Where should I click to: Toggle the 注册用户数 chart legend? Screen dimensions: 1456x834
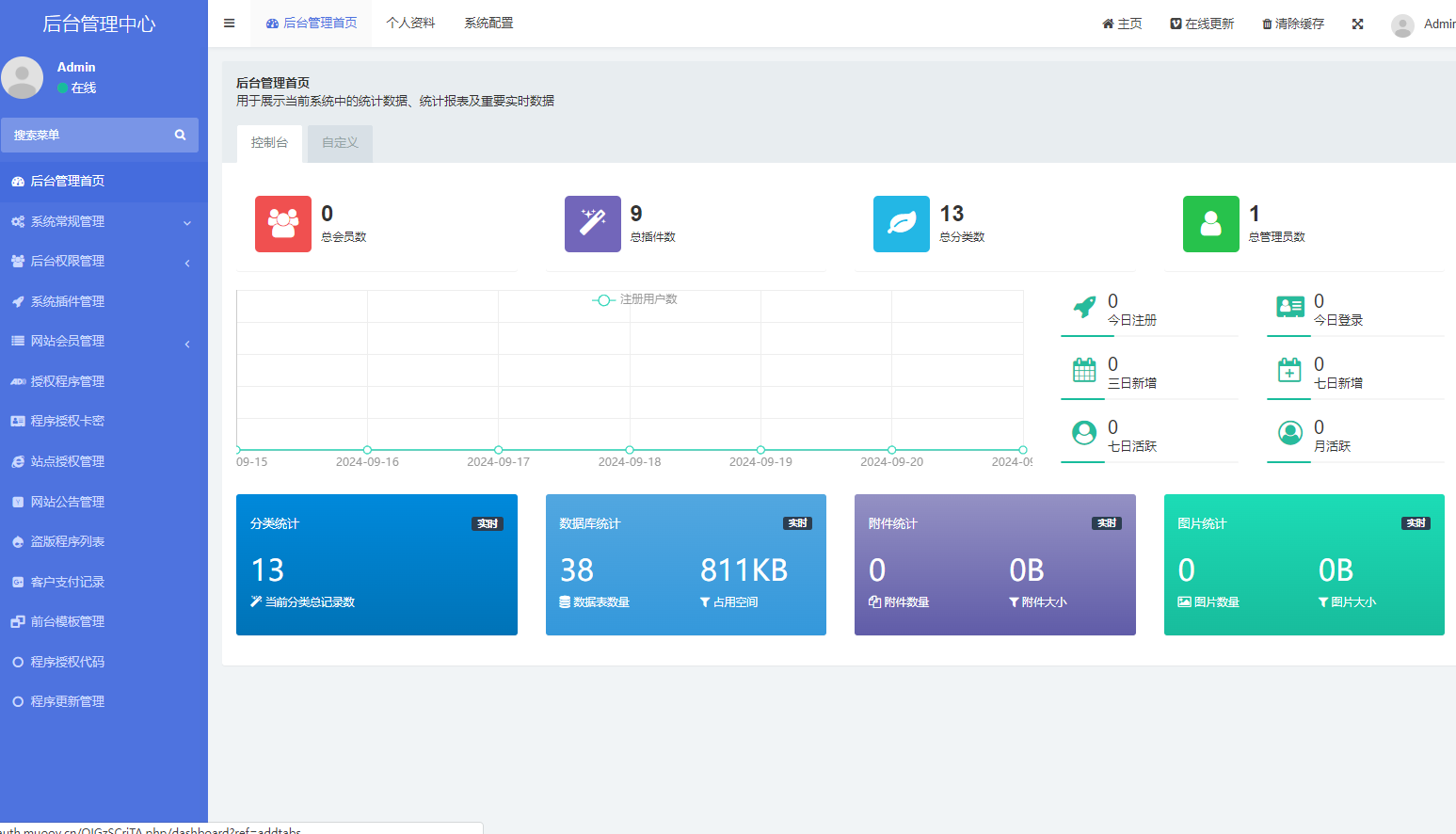click(x=635, y=299)
